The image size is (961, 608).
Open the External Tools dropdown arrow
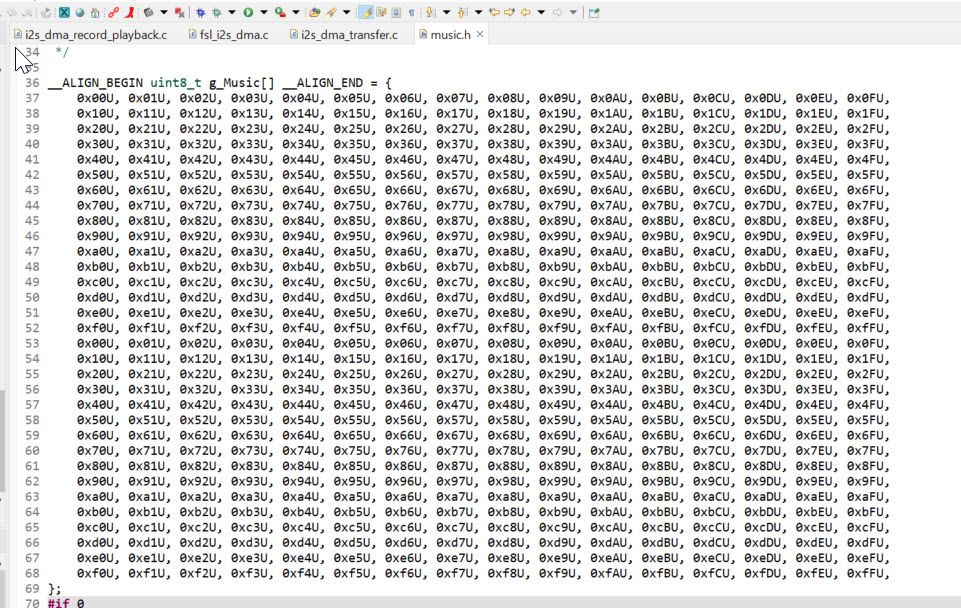point(295,12)
